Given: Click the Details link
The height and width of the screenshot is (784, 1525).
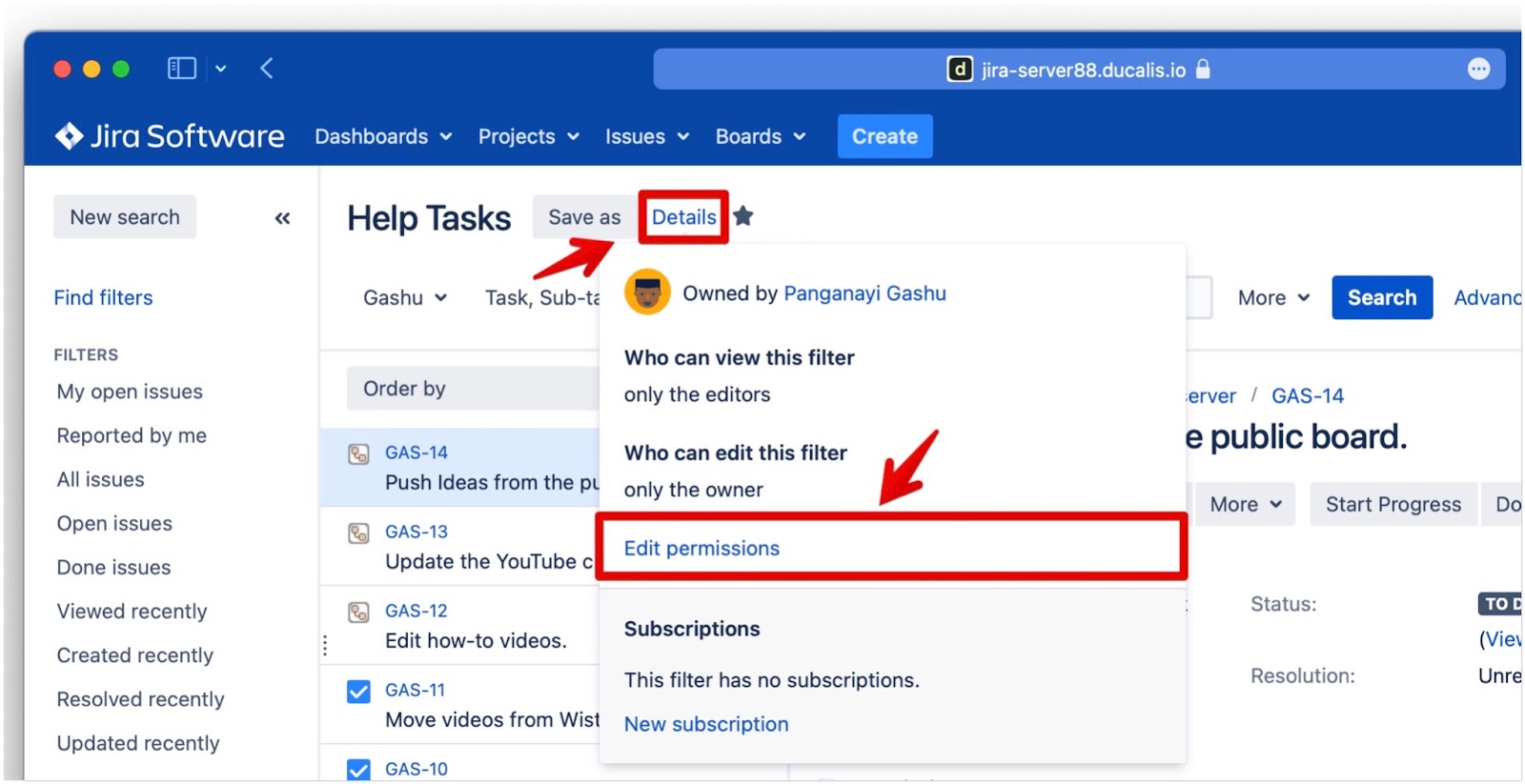Looking at the screenshot, I should pos(683,217).
